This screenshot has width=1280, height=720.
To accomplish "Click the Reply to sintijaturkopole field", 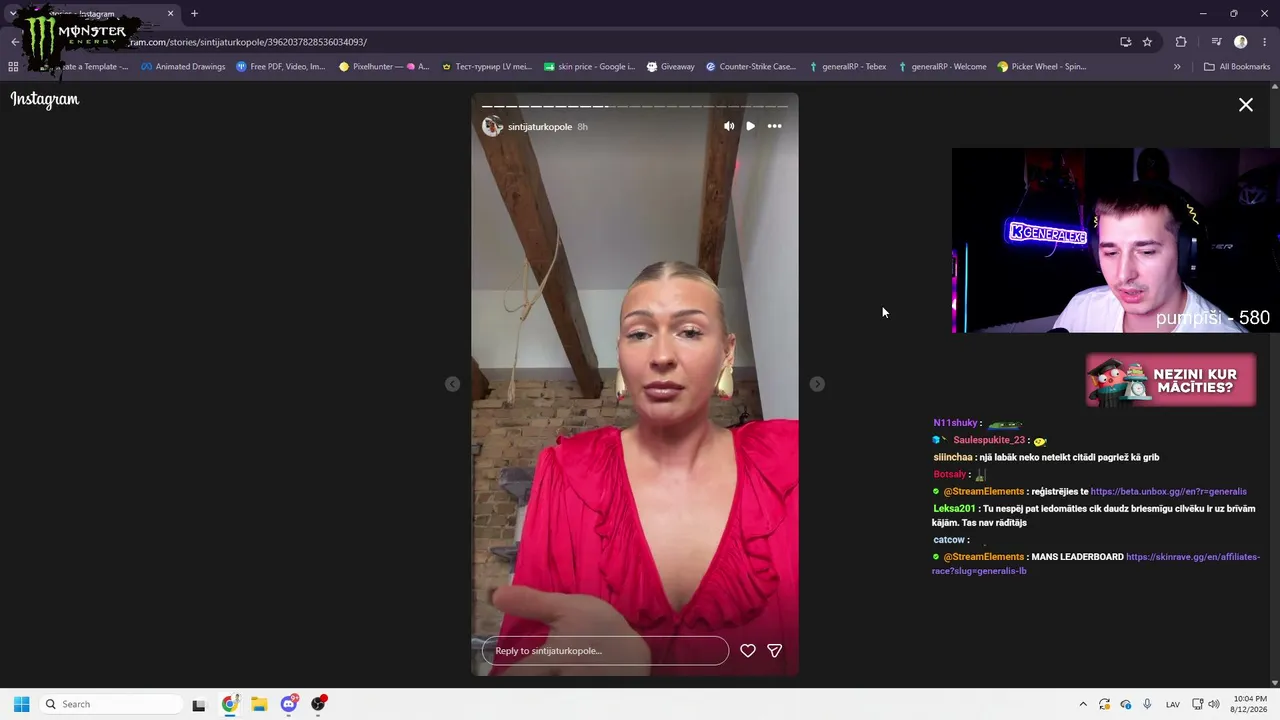I will tap(605, 650).
